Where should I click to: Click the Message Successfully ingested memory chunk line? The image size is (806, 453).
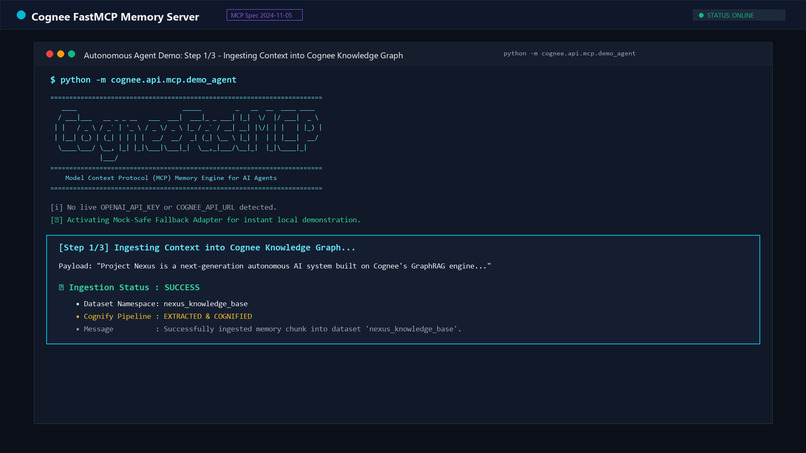[268, 329]
